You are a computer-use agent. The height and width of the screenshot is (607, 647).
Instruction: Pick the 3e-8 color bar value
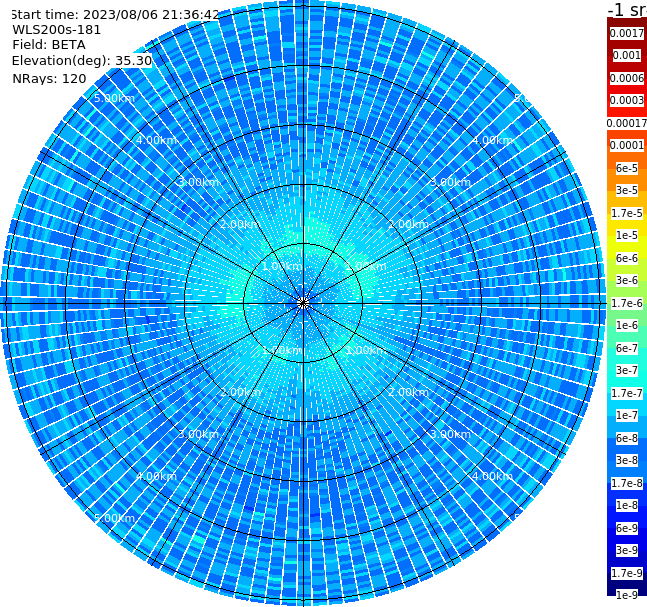coord(627,460)
